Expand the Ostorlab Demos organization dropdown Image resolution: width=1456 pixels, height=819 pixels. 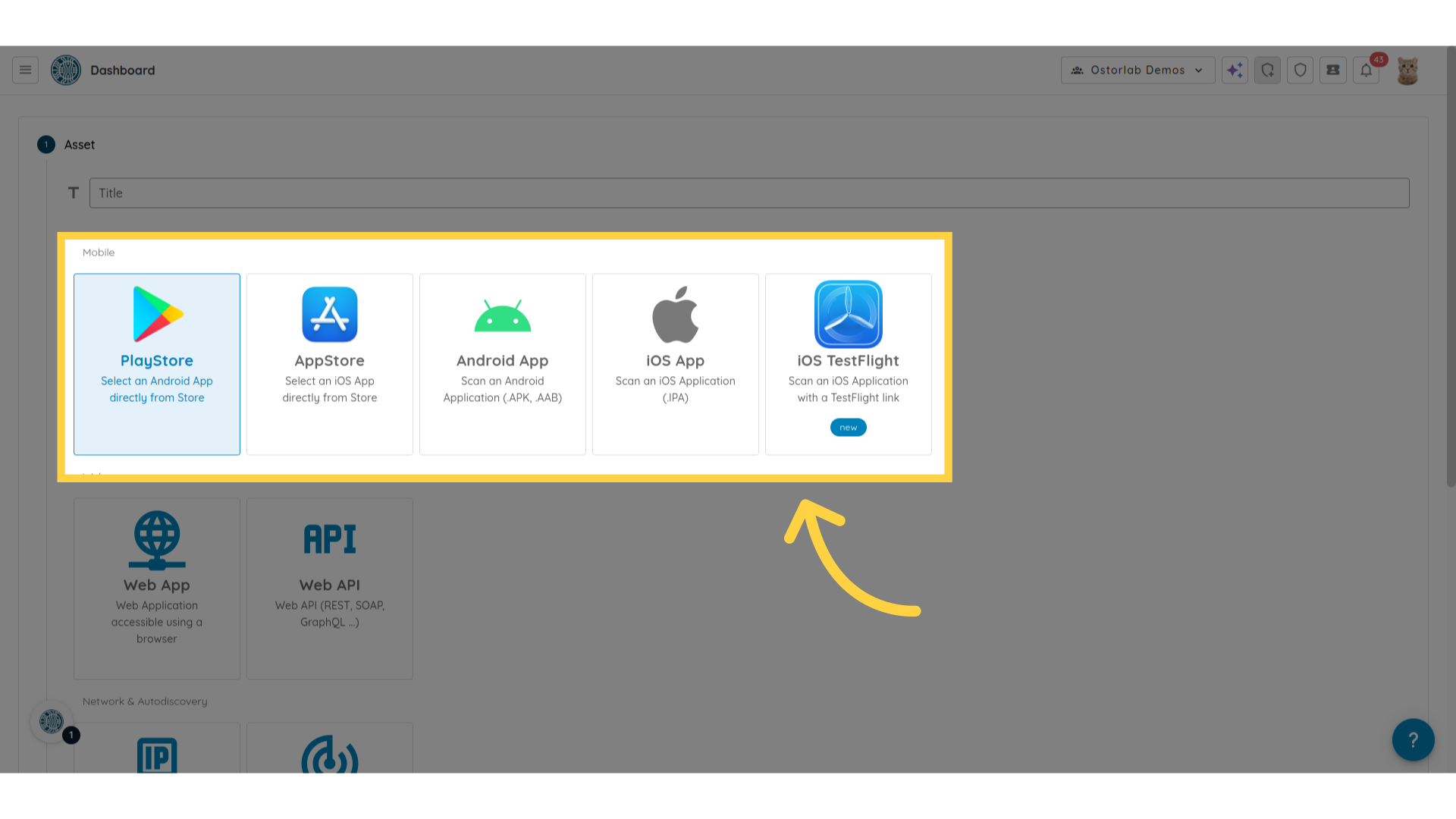click(1137, 70)
